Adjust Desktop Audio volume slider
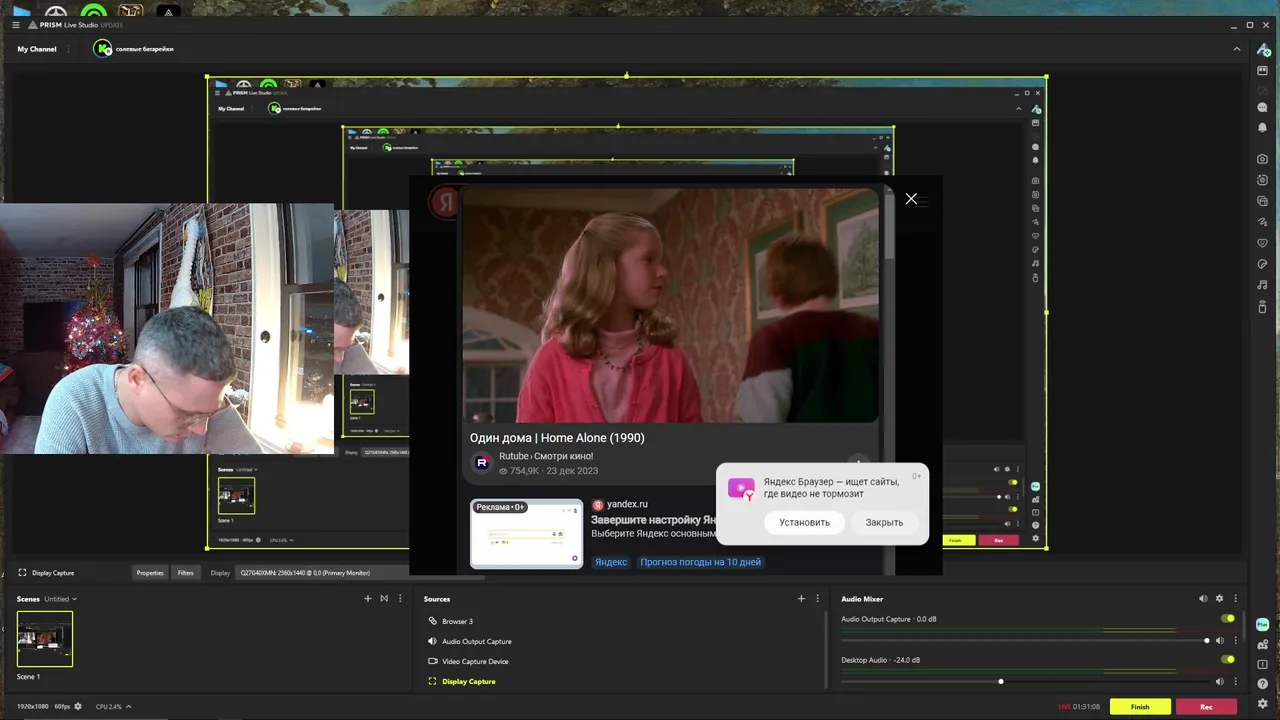1280x720 pixels. coord(1026,681)
